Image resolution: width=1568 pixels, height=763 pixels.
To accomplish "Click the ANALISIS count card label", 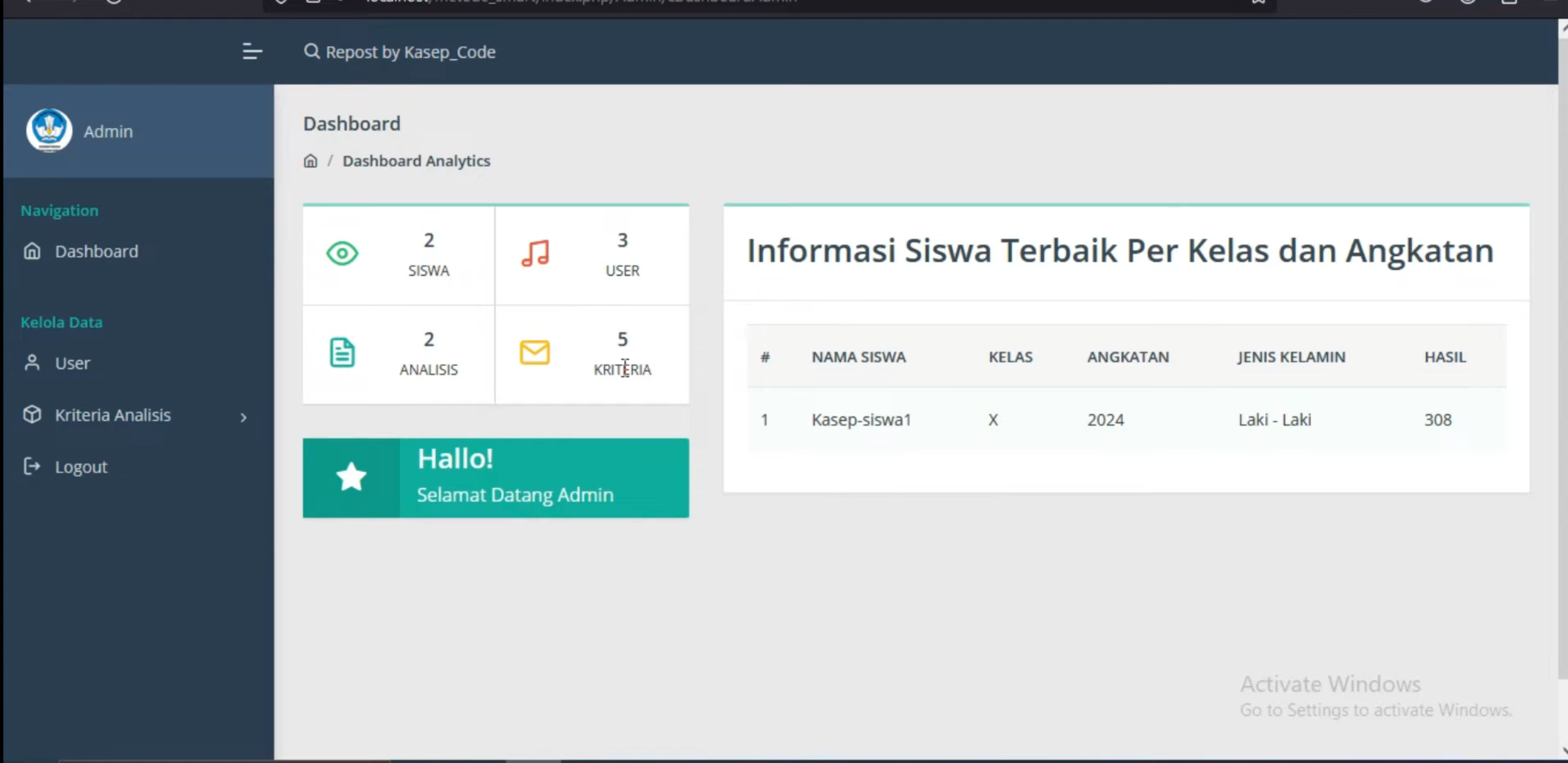I will [x=429, y=370].
